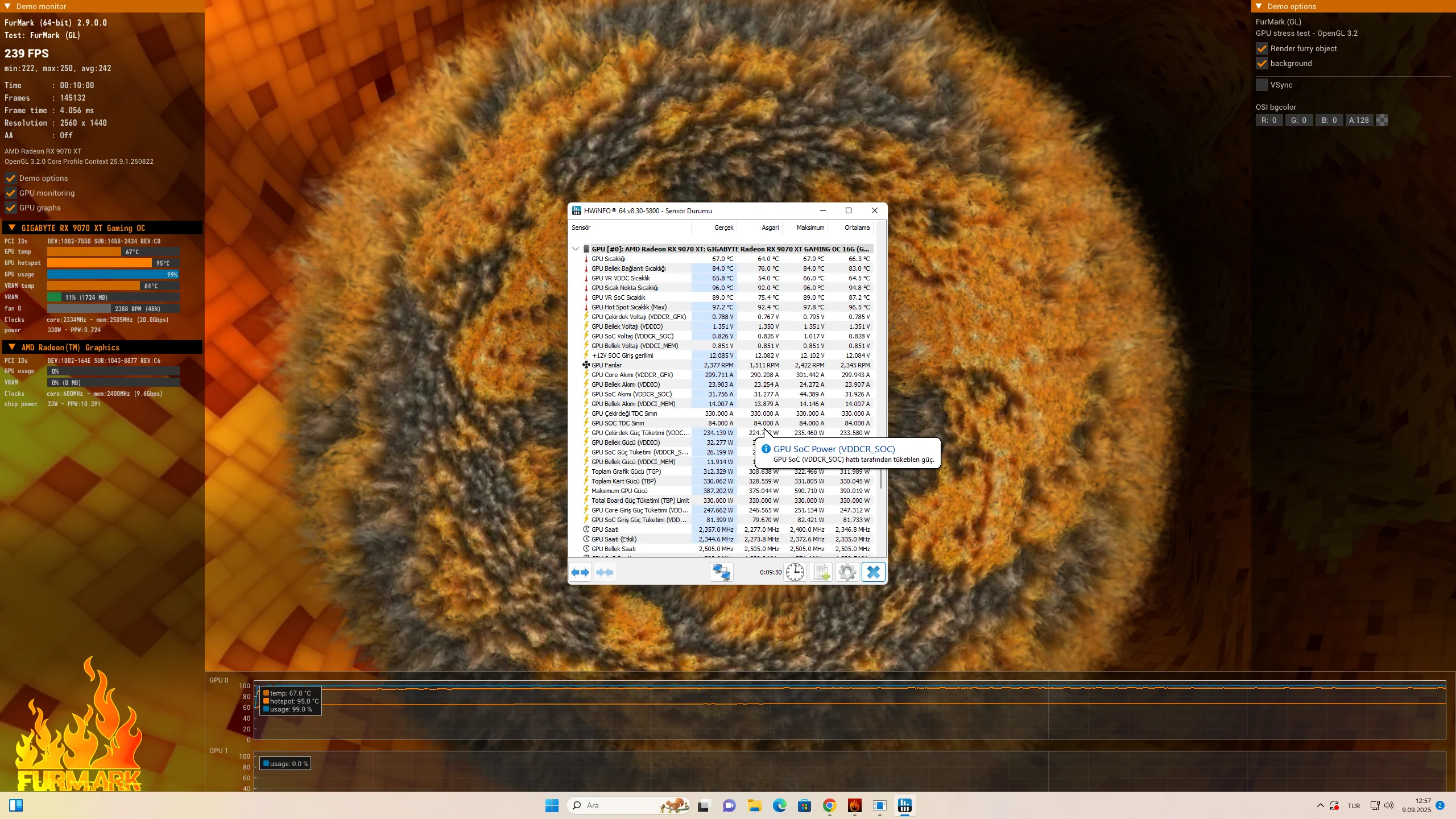Collapse the GPU [#0] sensor tree group
This screenshot has width=1456, height=819.
click(576, 249)
